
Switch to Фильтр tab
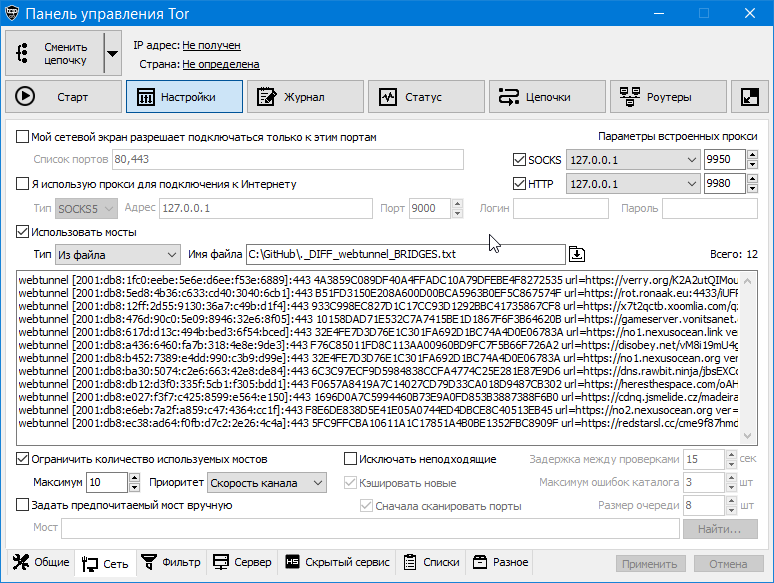coord(171,562)
